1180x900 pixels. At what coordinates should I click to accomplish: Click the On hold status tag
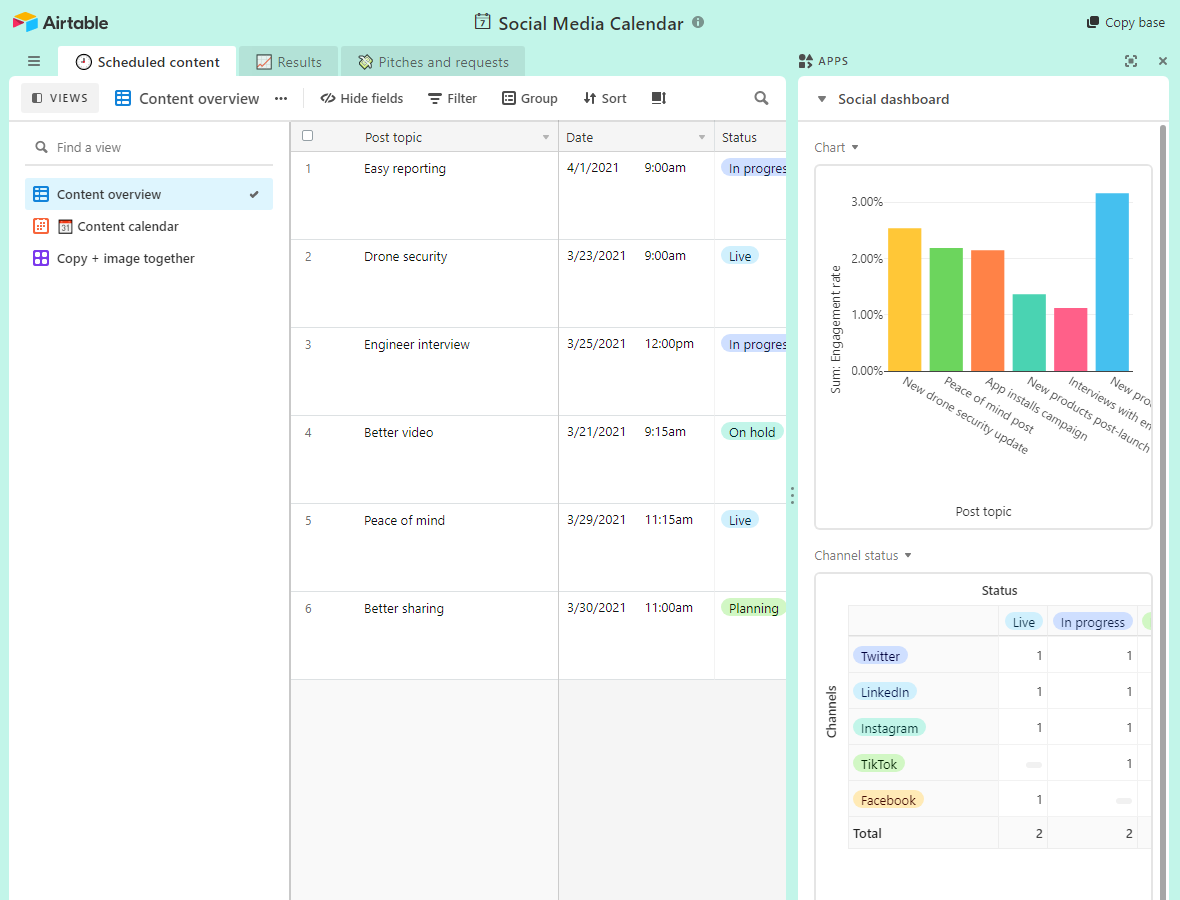pyautogui.click(x=752, y=432)
